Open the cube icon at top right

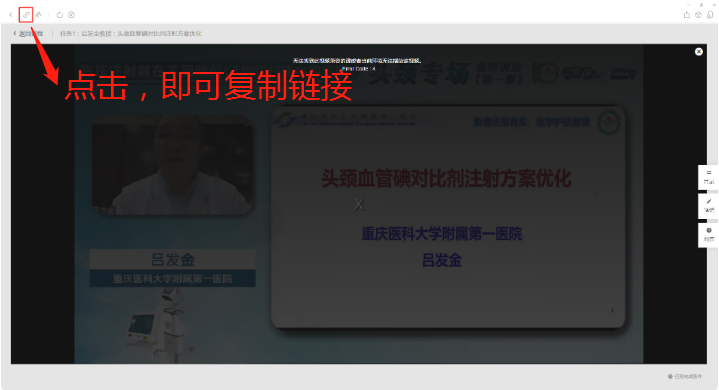pyautogui.click(x=698, y=15)
